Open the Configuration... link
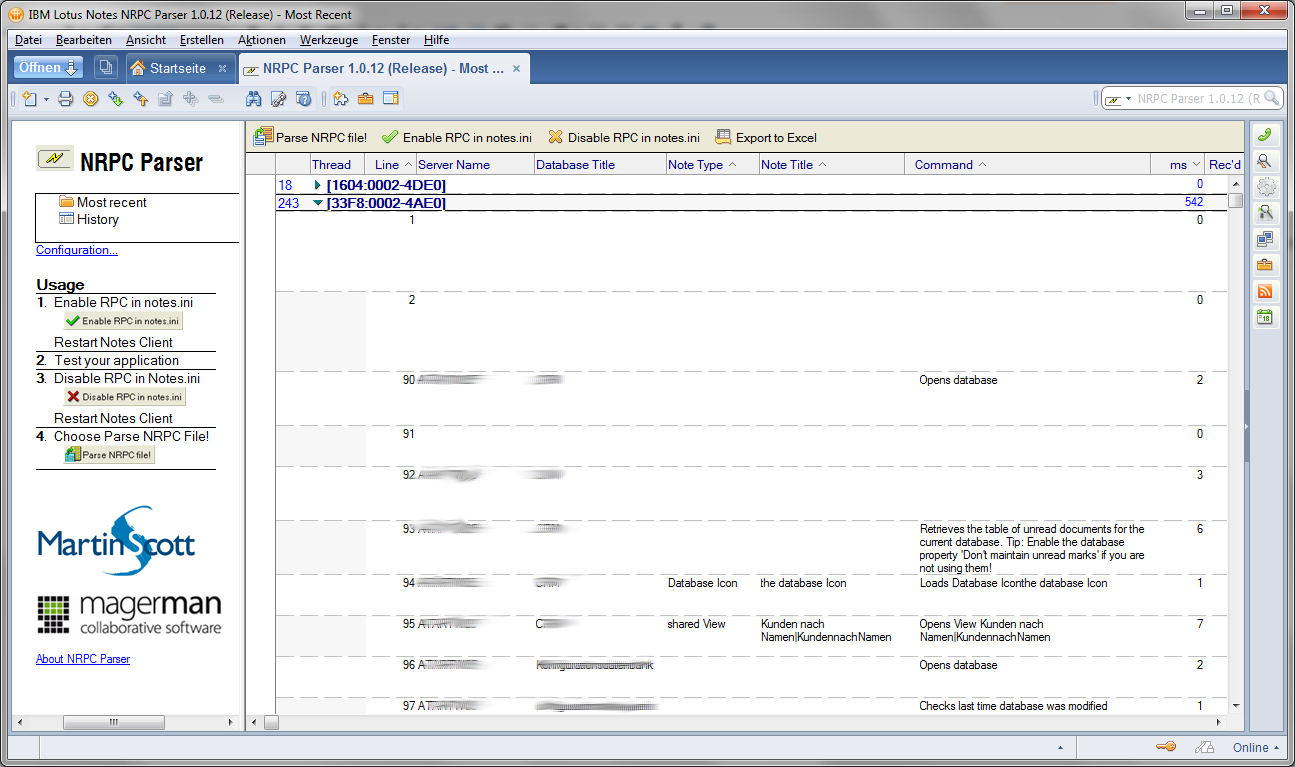 [x=77, y=250]
